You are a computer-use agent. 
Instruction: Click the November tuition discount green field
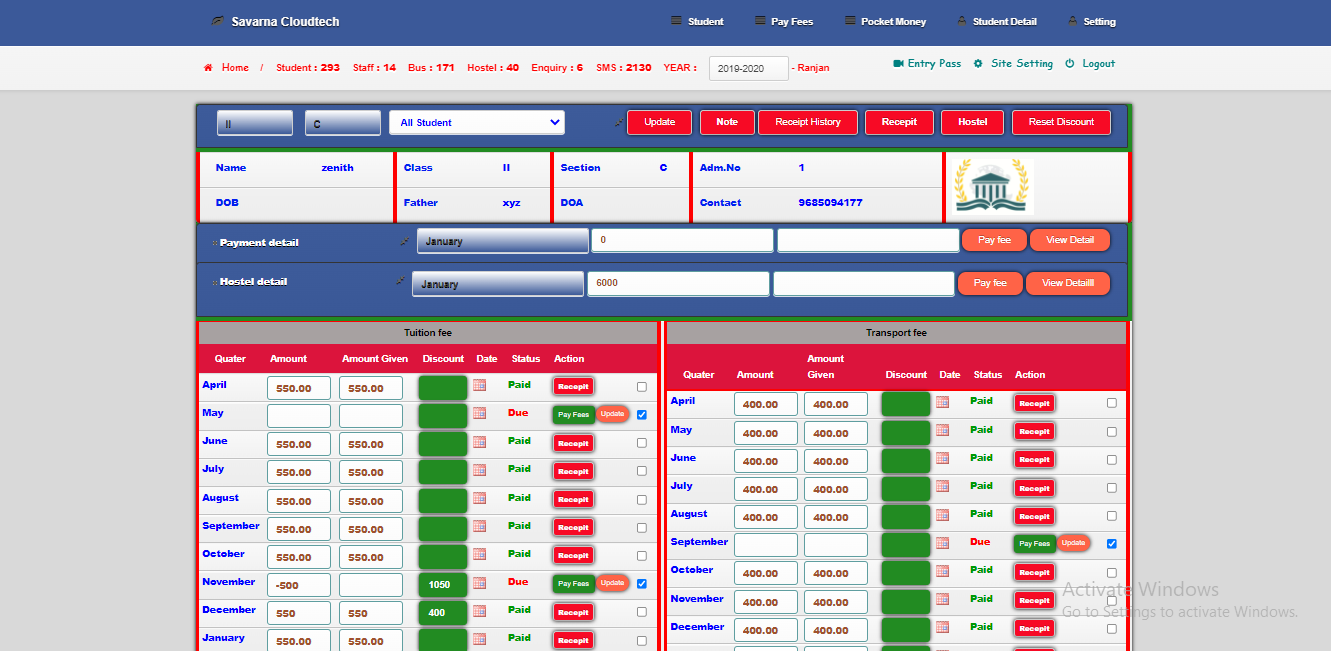[x=443, y=585]
